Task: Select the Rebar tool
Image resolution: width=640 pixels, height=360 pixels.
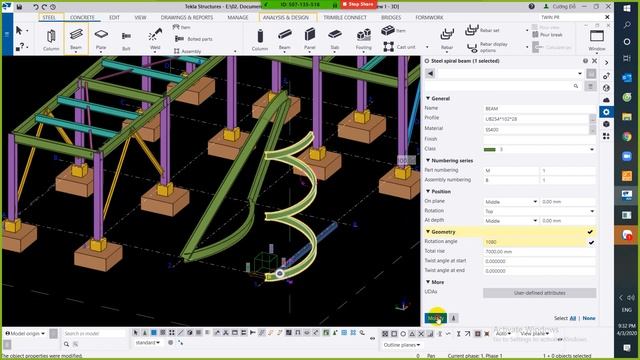Action: 447,39
